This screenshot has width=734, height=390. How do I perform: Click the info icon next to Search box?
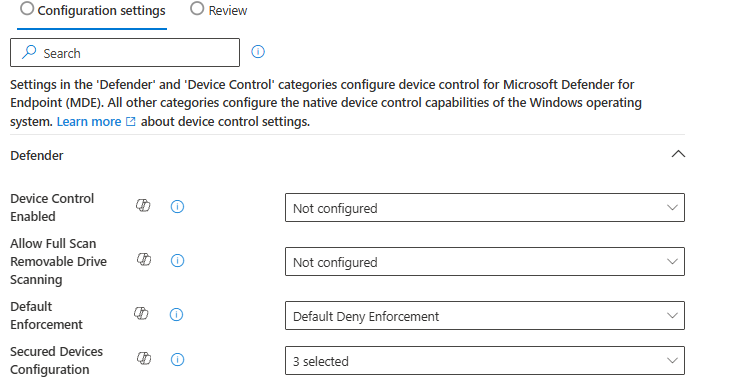(258, 52)
